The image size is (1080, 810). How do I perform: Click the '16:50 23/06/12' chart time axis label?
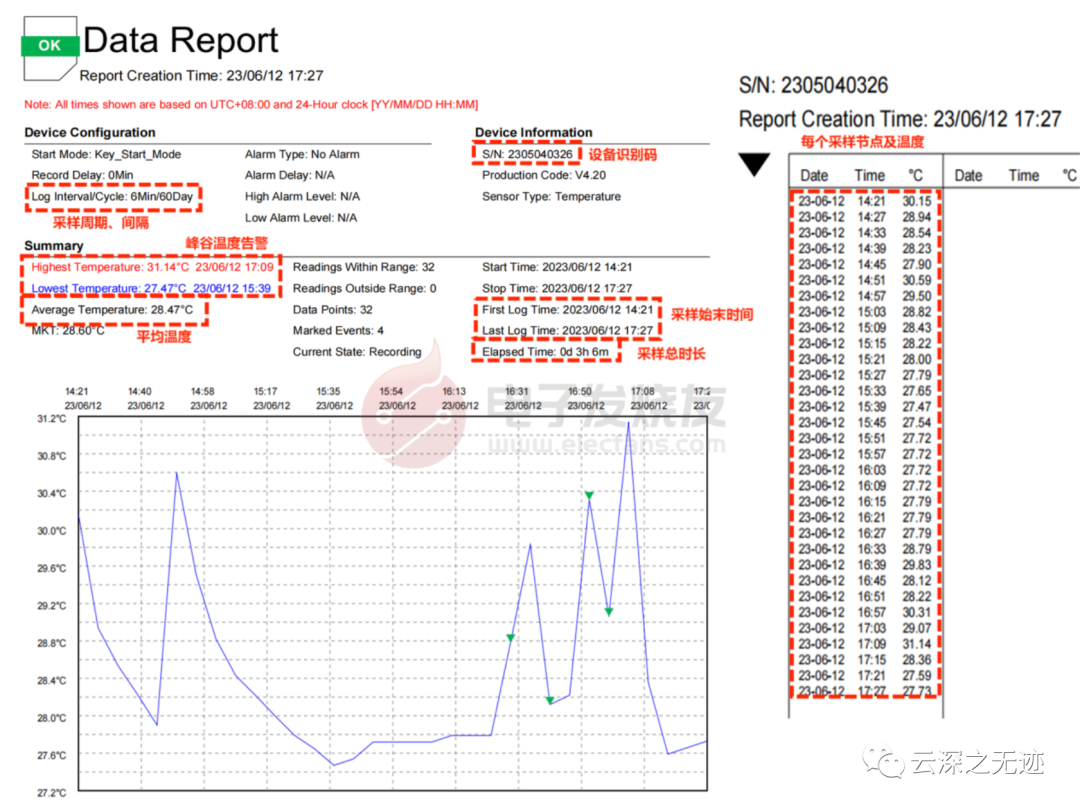click(585, 398)
